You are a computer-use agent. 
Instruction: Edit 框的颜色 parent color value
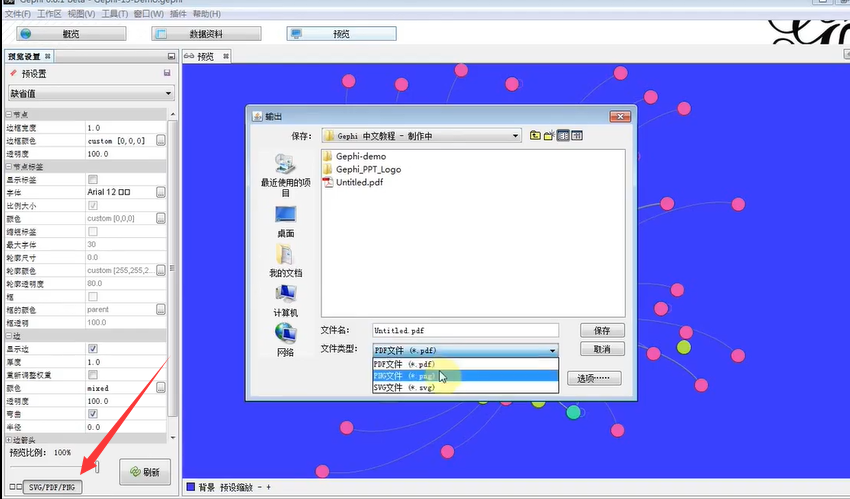point(161,309)
